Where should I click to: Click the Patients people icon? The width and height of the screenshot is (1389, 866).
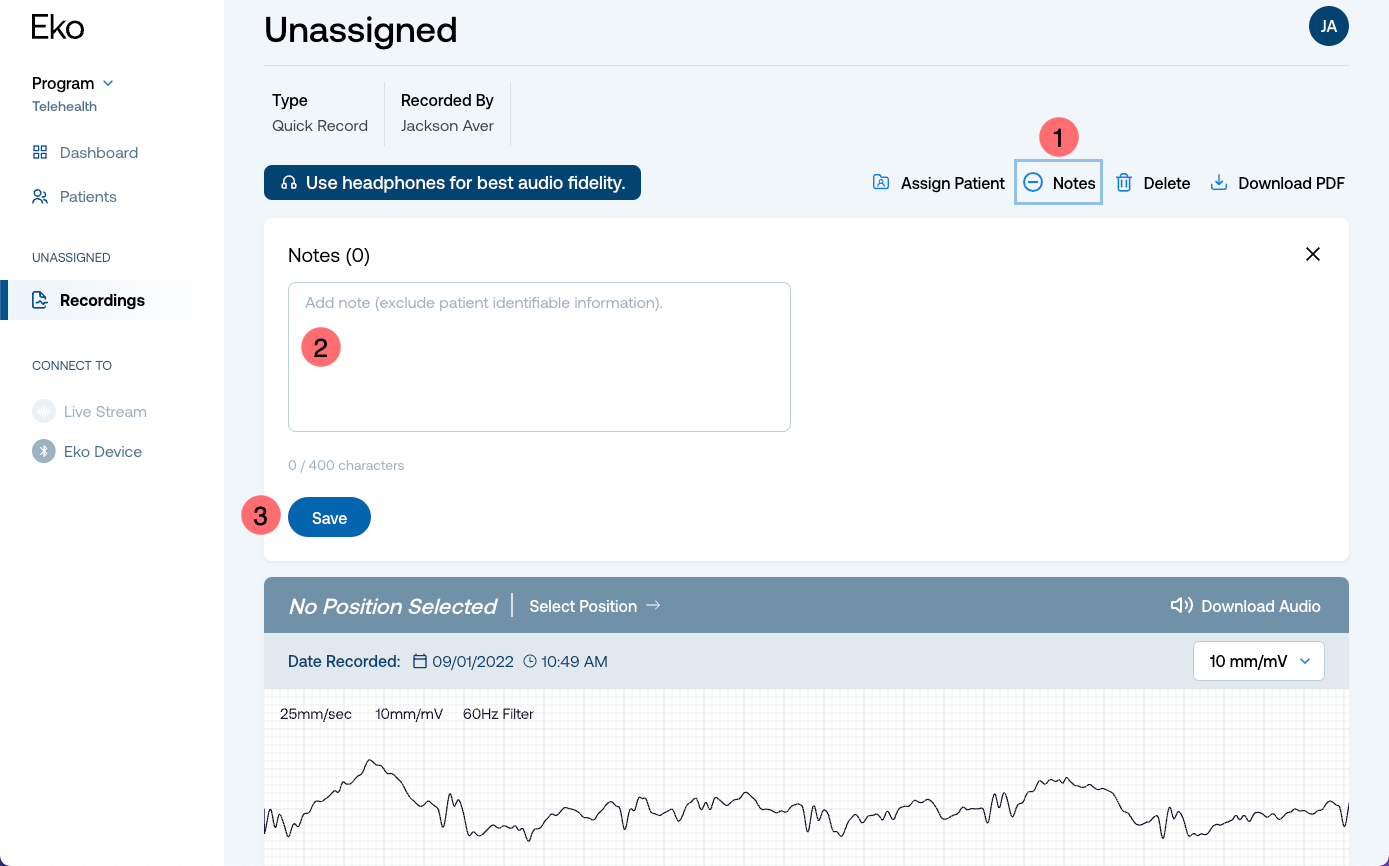click(x=40, y=197)
